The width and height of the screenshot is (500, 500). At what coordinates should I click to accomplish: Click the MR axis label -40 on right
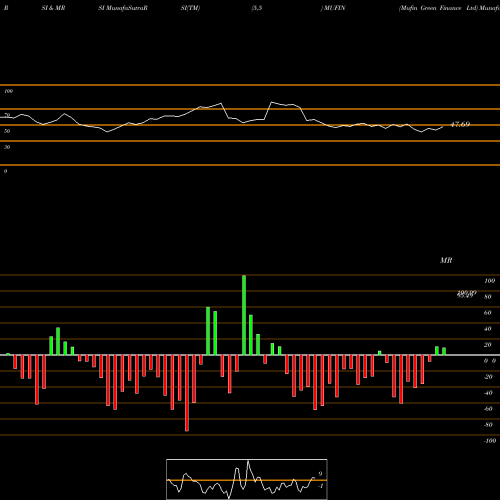pos(488,393)
